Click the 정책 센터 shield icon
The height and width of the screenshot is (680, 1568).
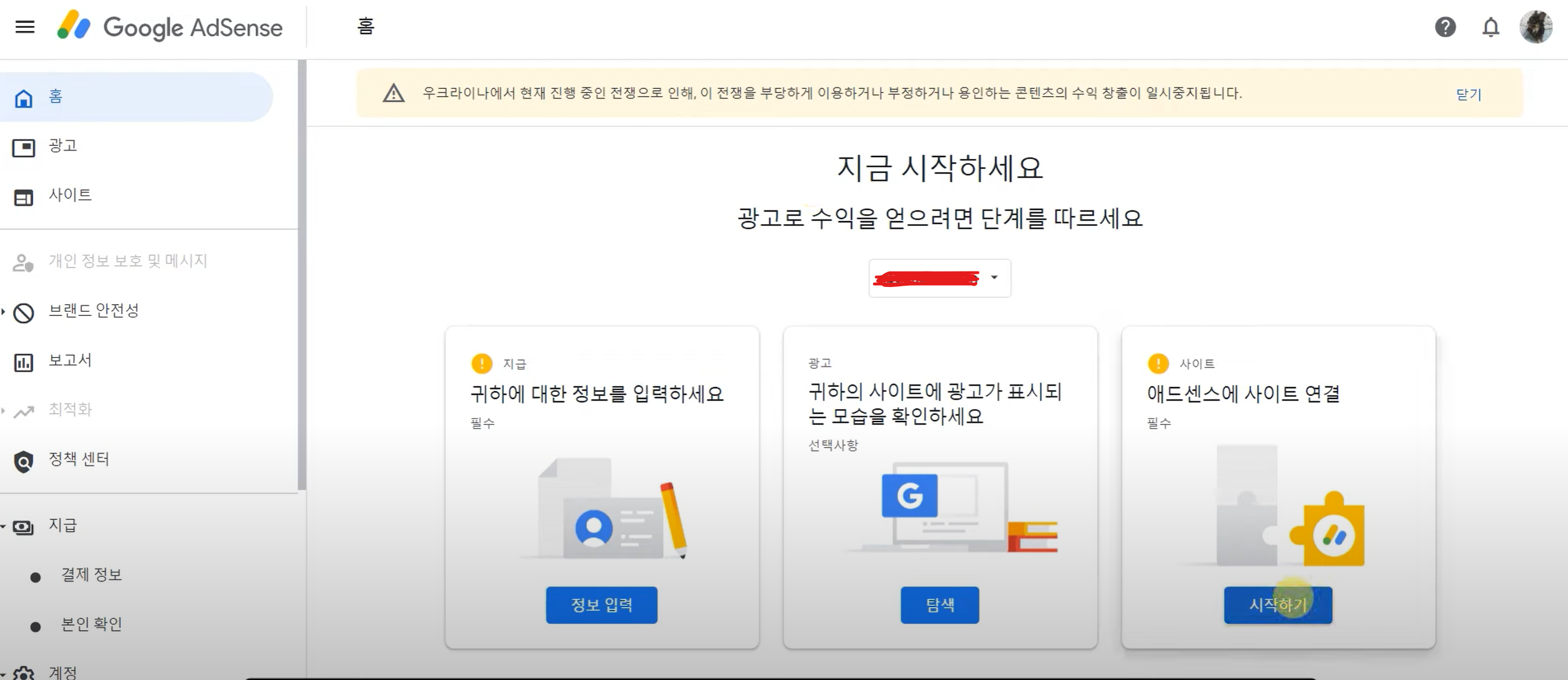pos(24,461)
